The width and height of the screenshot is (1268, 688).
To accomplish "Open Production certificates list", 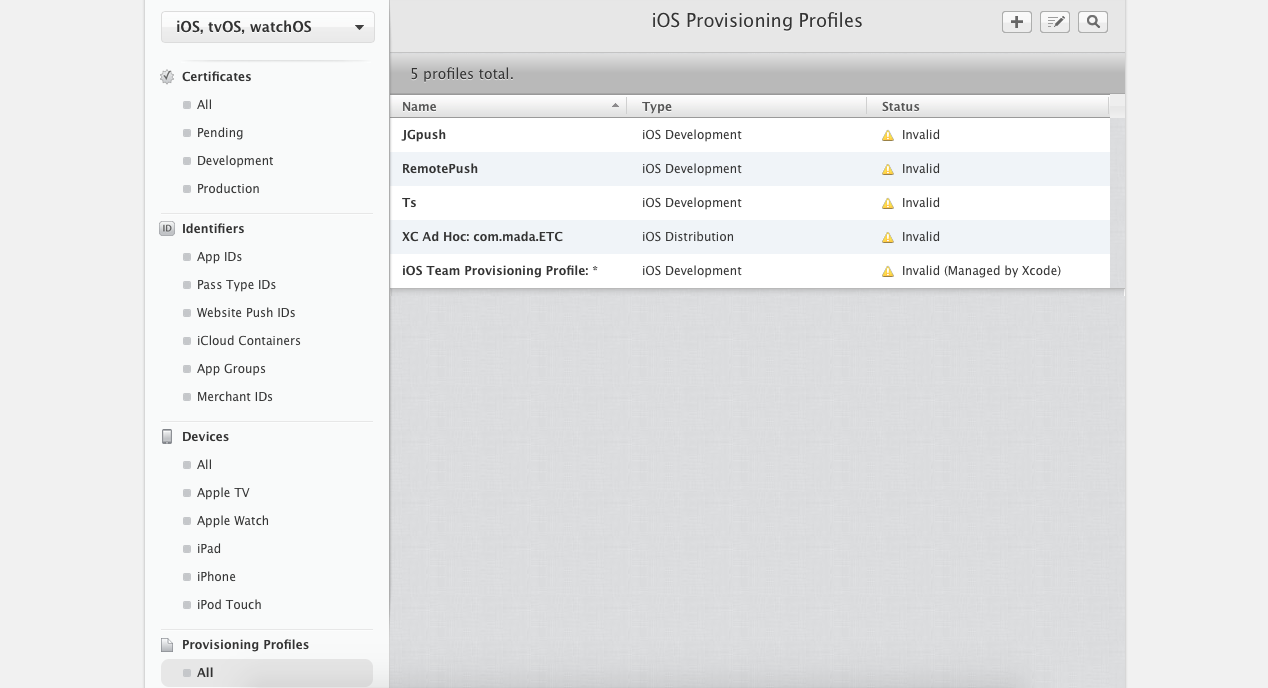I will click(228, 189).
